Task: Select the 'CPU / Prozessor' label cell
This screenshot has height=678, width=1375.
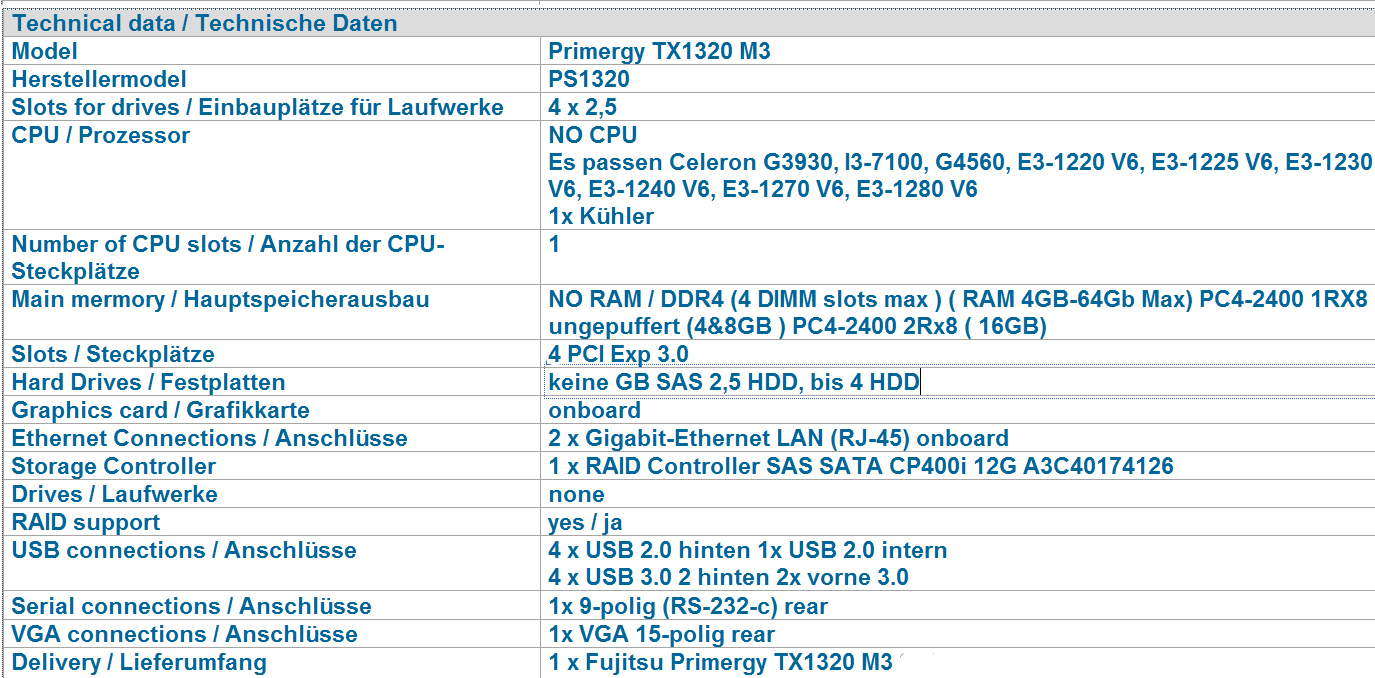Action: pos(100,135)
